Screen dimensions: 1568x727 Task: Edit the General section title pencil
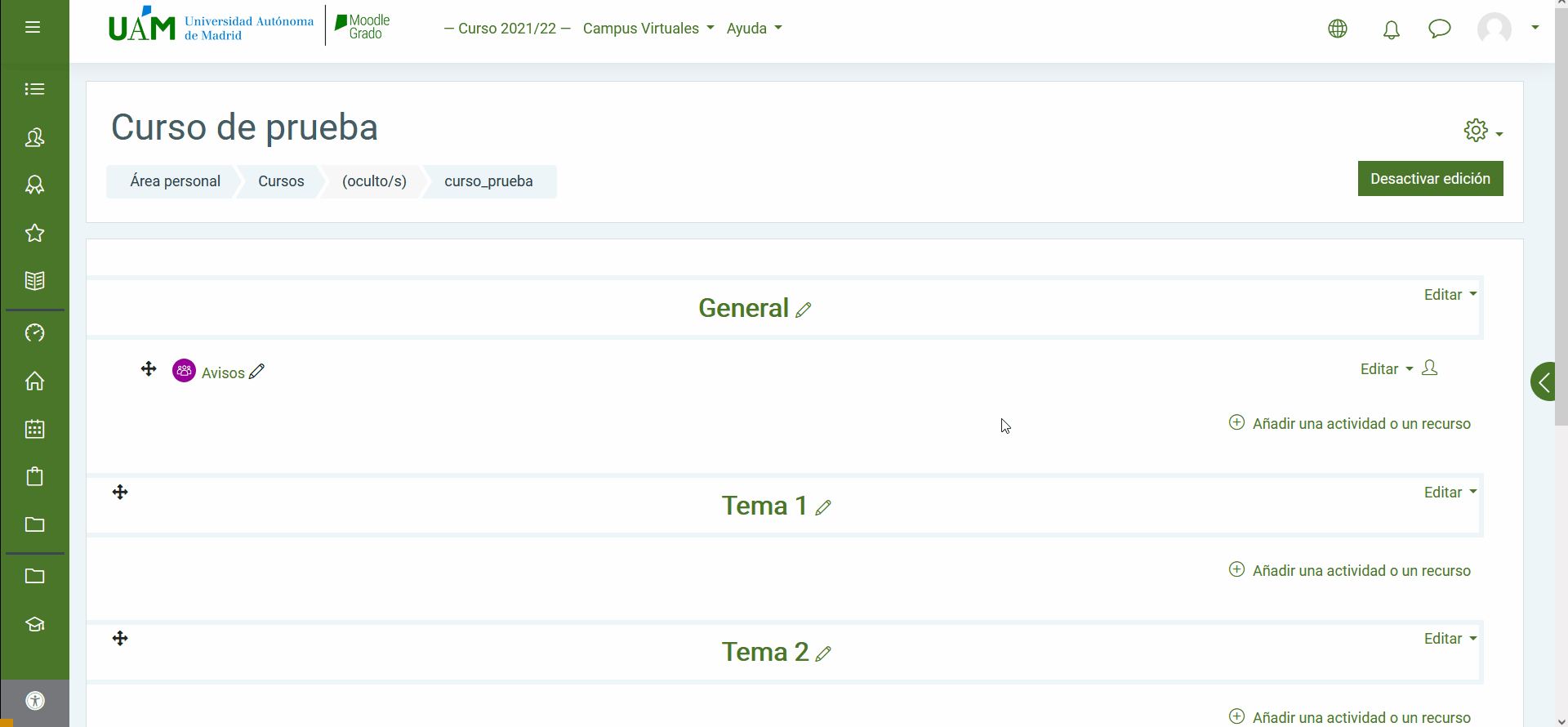click(804, 310)
